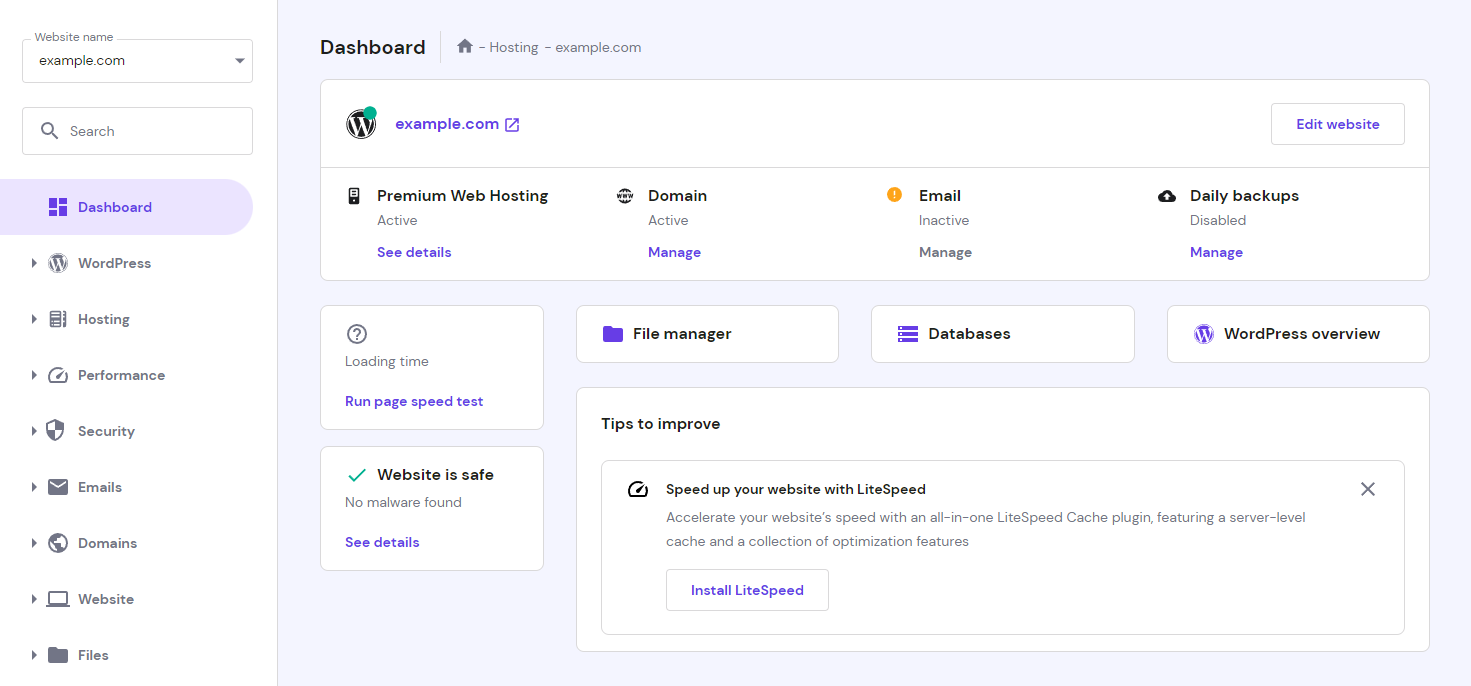Click See details under Premium Web Hosting
This screenshot has height=686, width=1471.
tap(414, 252)
